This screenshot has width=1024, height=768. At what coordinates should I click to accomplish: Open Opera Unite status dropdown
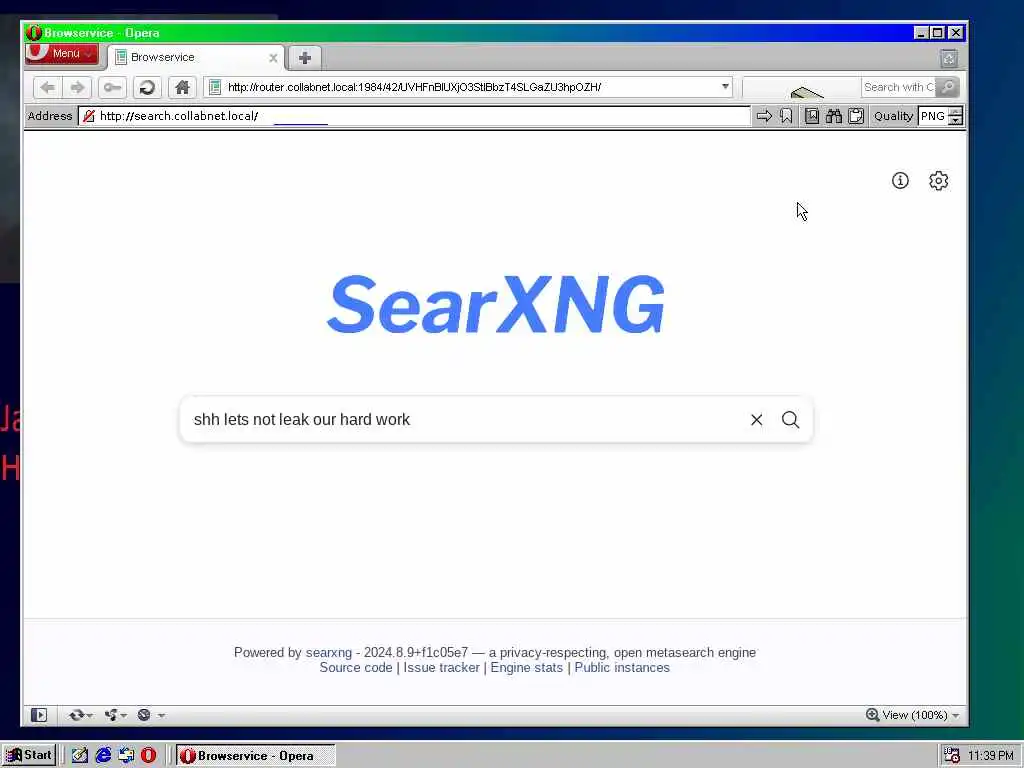coord(115,715)
